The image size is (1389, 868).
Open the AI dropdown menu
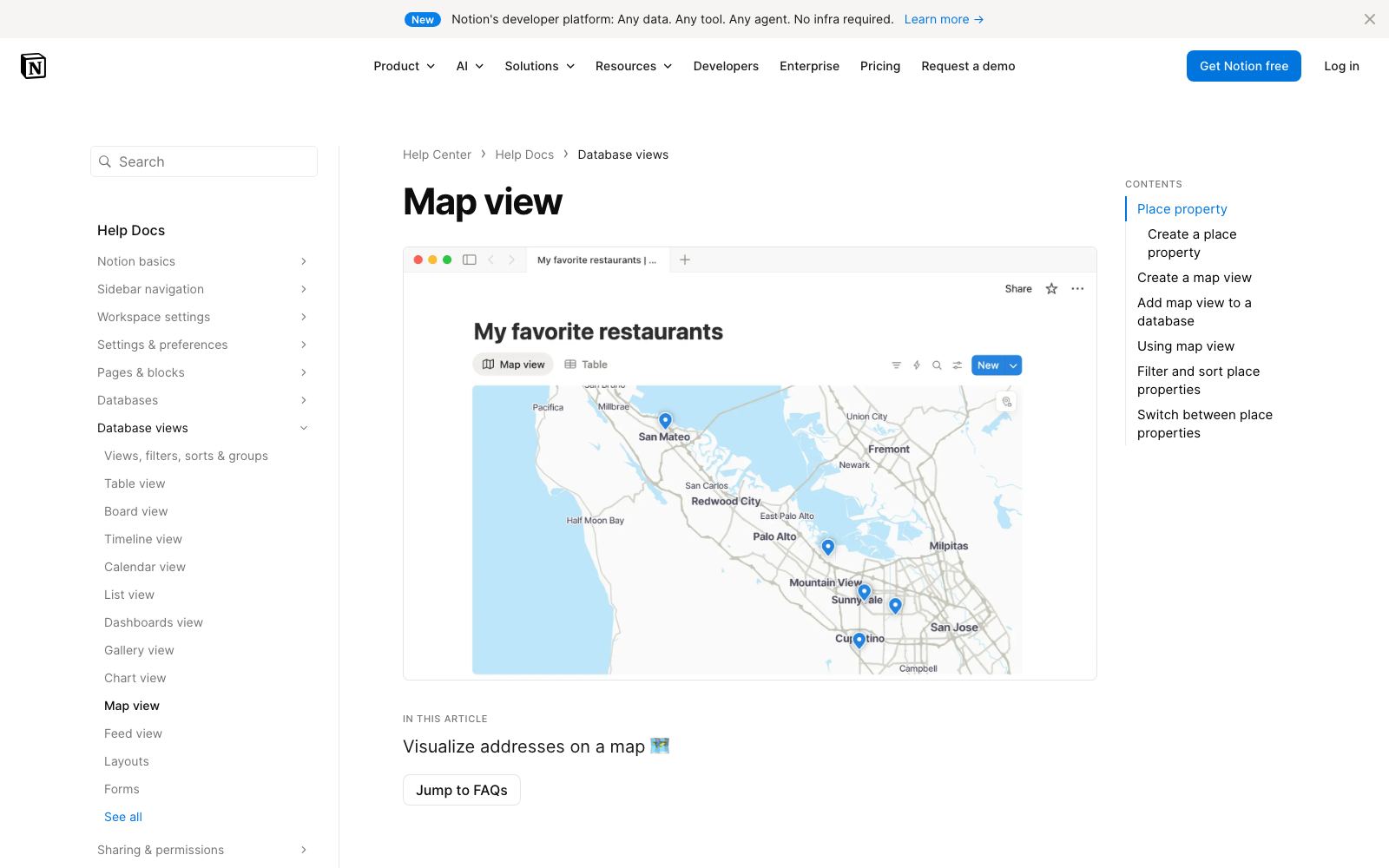(x=470, y=66)
